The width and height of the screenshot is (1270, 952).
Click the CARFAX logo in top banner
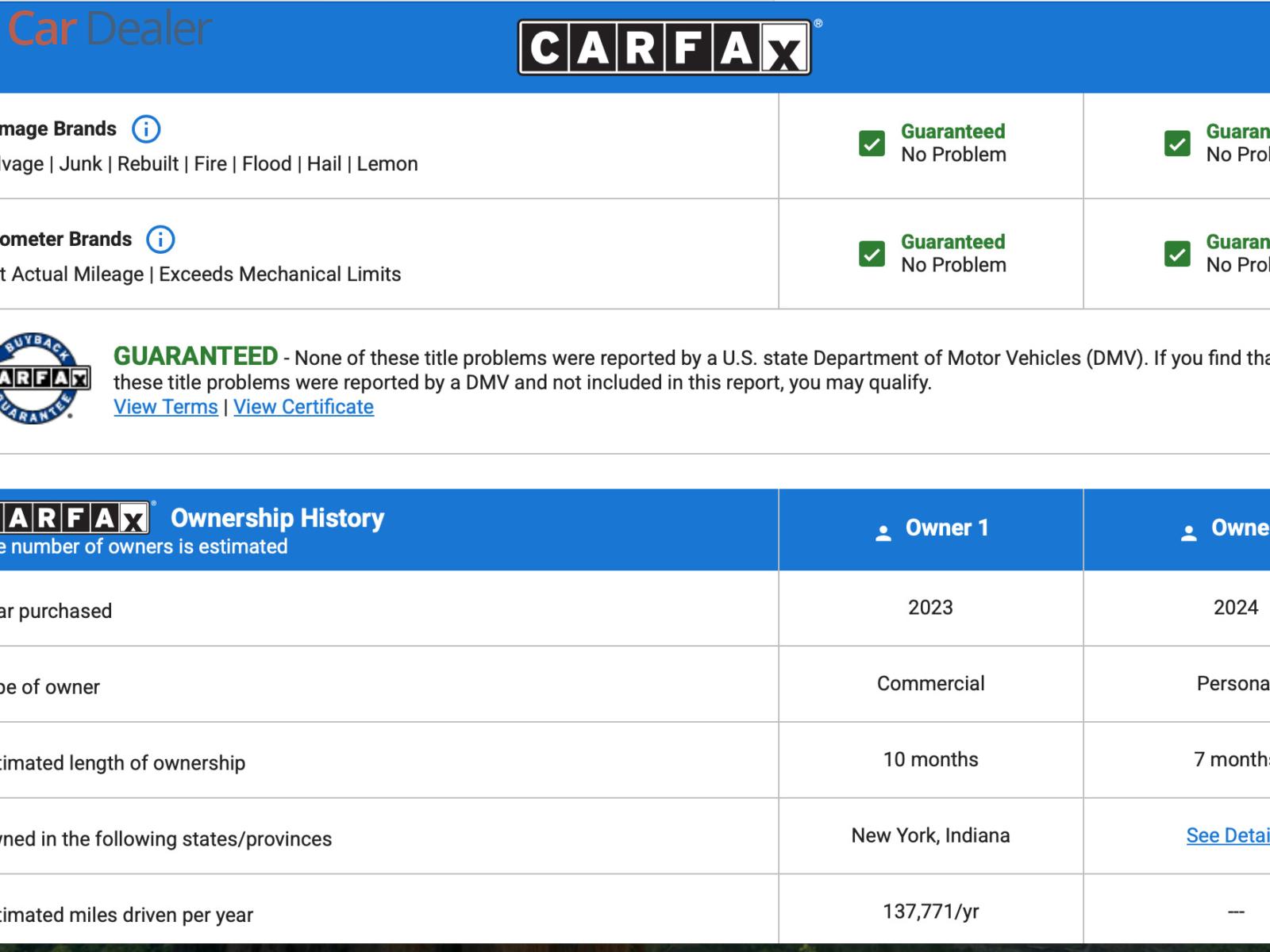pos(664,48)
